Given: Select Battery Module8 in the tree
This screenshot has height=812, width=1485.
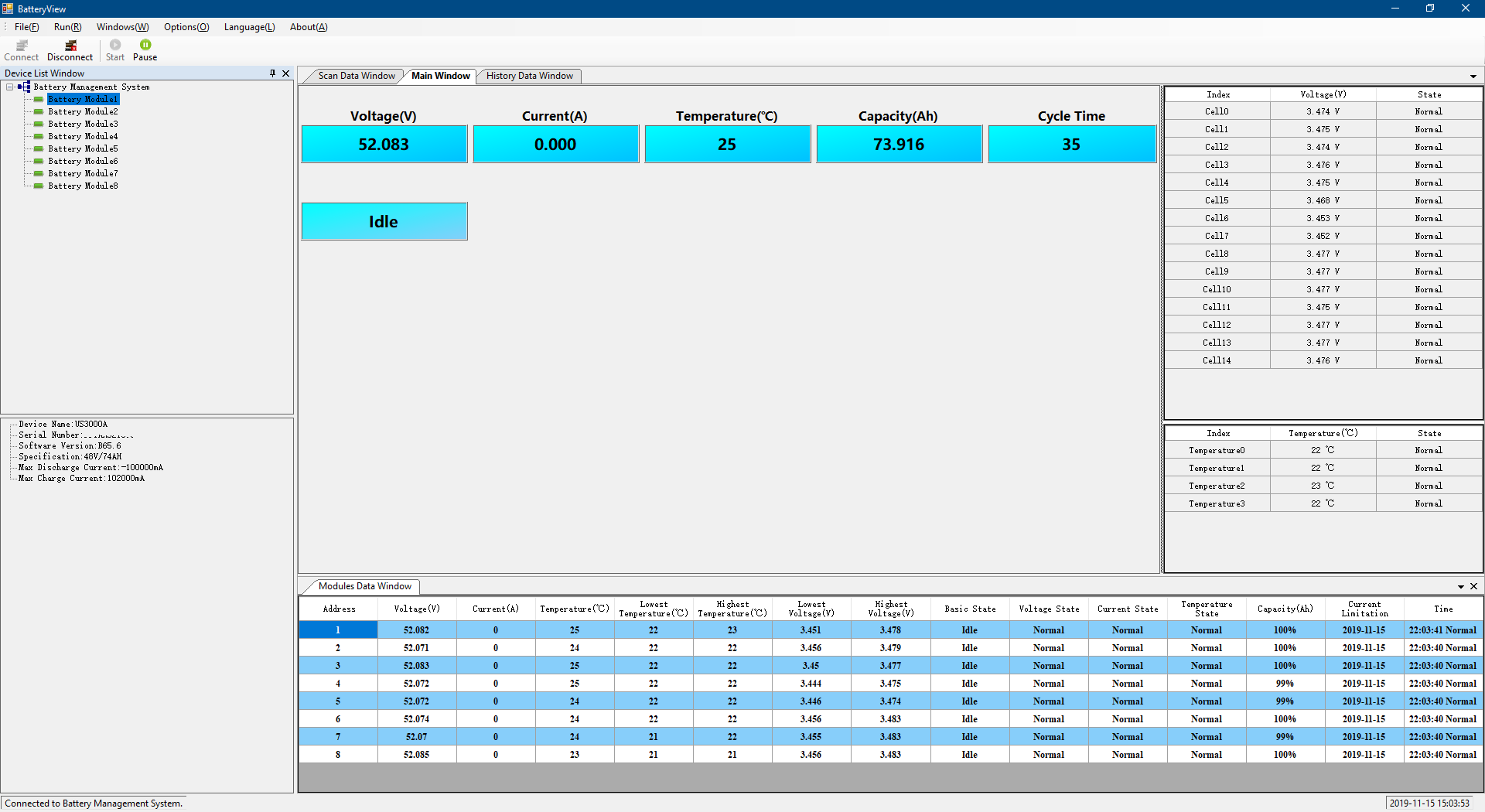Looking at the screenshot, I should tap(83, 186).
